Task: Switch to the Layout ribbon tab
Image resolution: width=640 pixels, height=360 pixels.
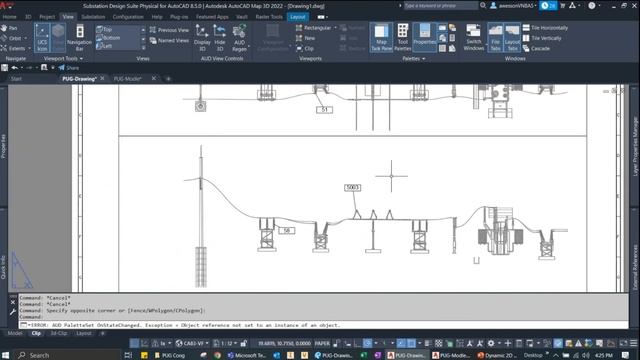Action: 298,17
